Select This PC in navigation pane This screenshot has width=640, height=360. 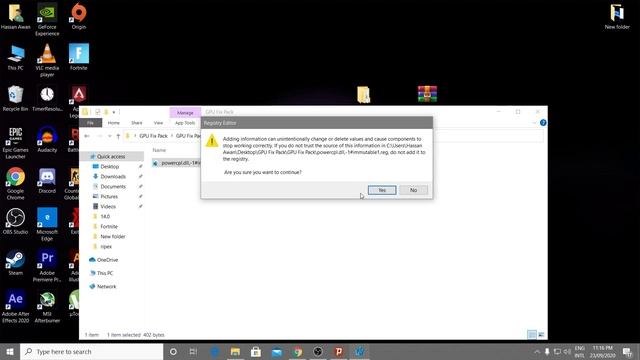click(104, 273)
